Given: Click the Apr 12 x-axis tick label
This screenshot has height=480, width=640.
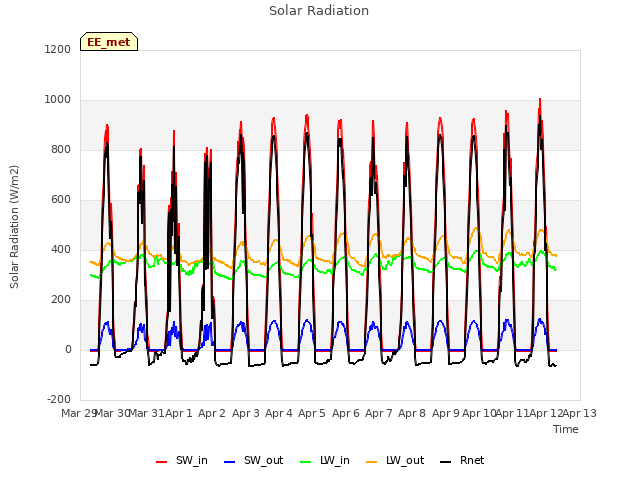Looking at the screenshot, I should pos(546,413).
